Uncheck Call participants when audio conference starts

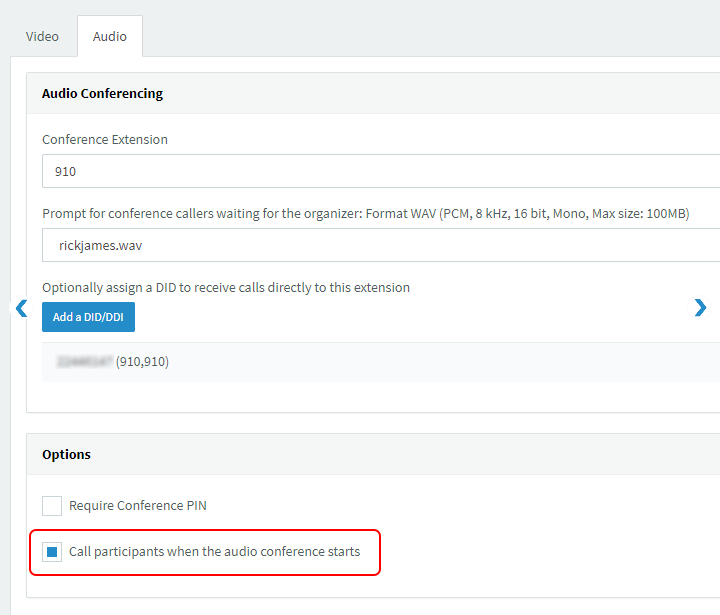52,552
